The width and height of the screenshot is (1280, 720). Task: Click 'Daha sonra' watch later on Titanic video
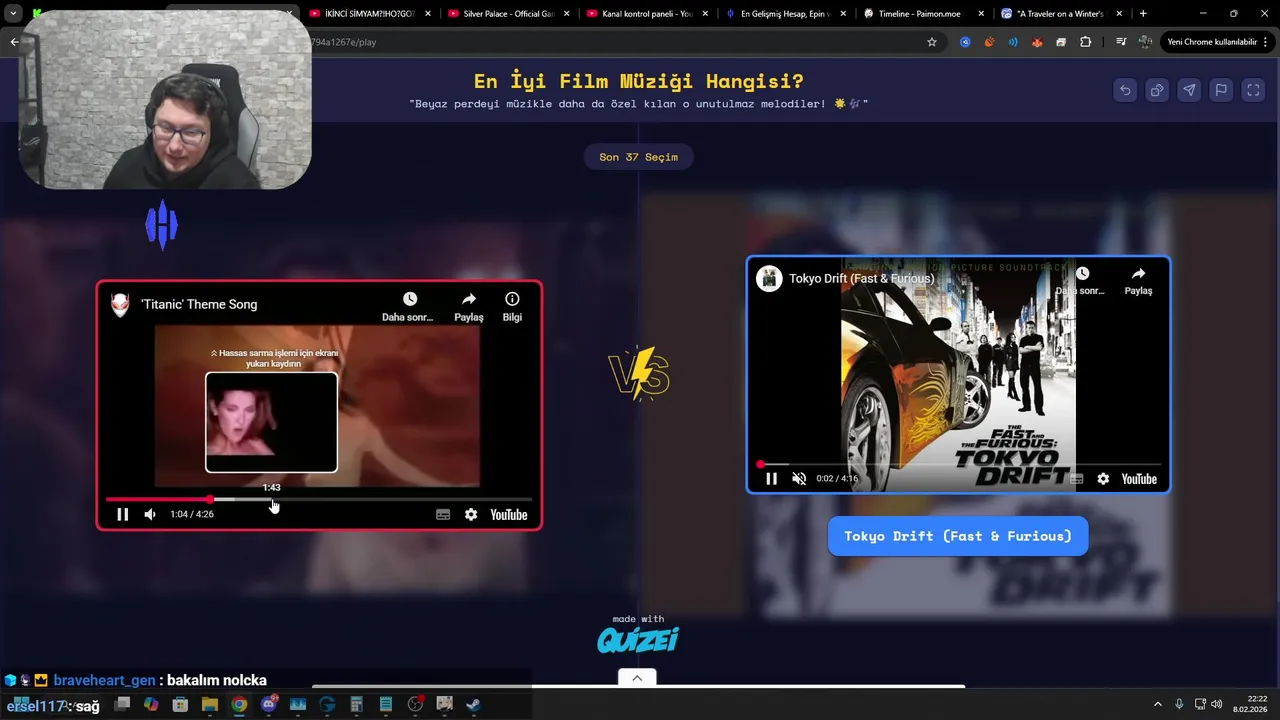pos(408,307)
